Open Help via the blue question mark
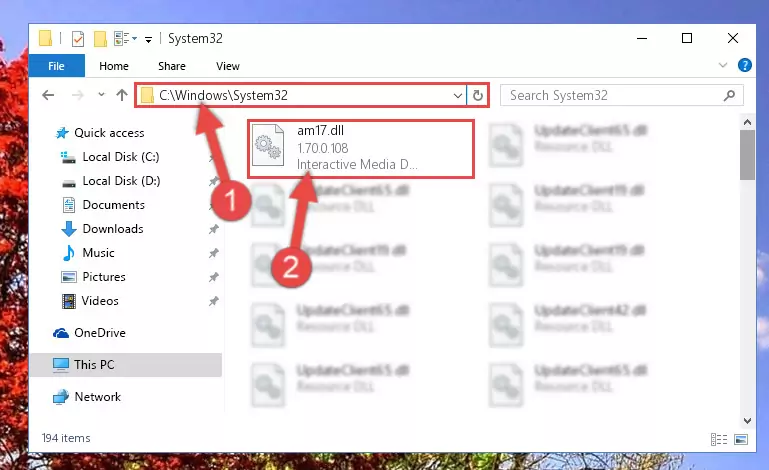The image size is (769, 470). click(744, 65)
